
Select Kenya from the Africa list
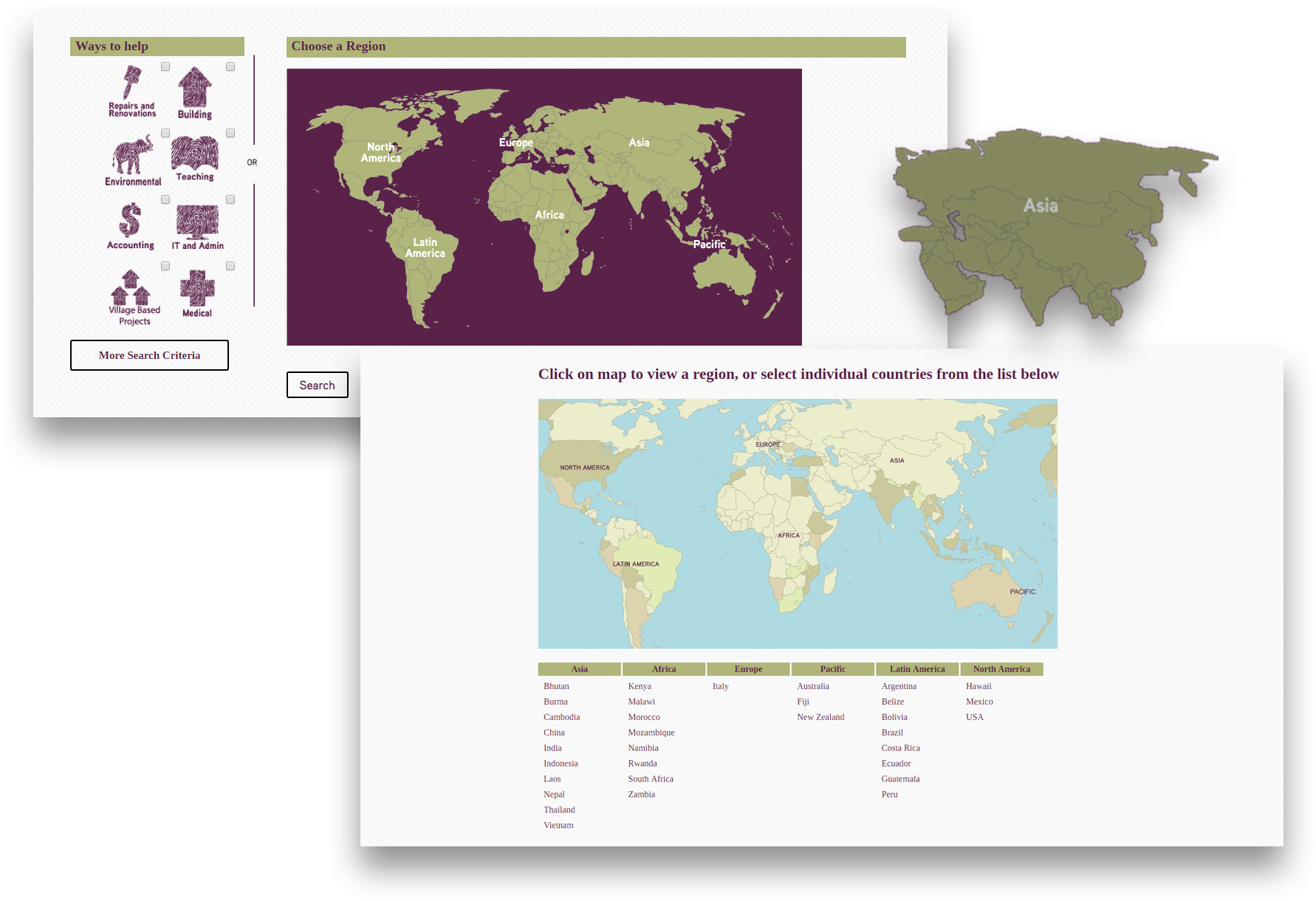coord(639,686)
